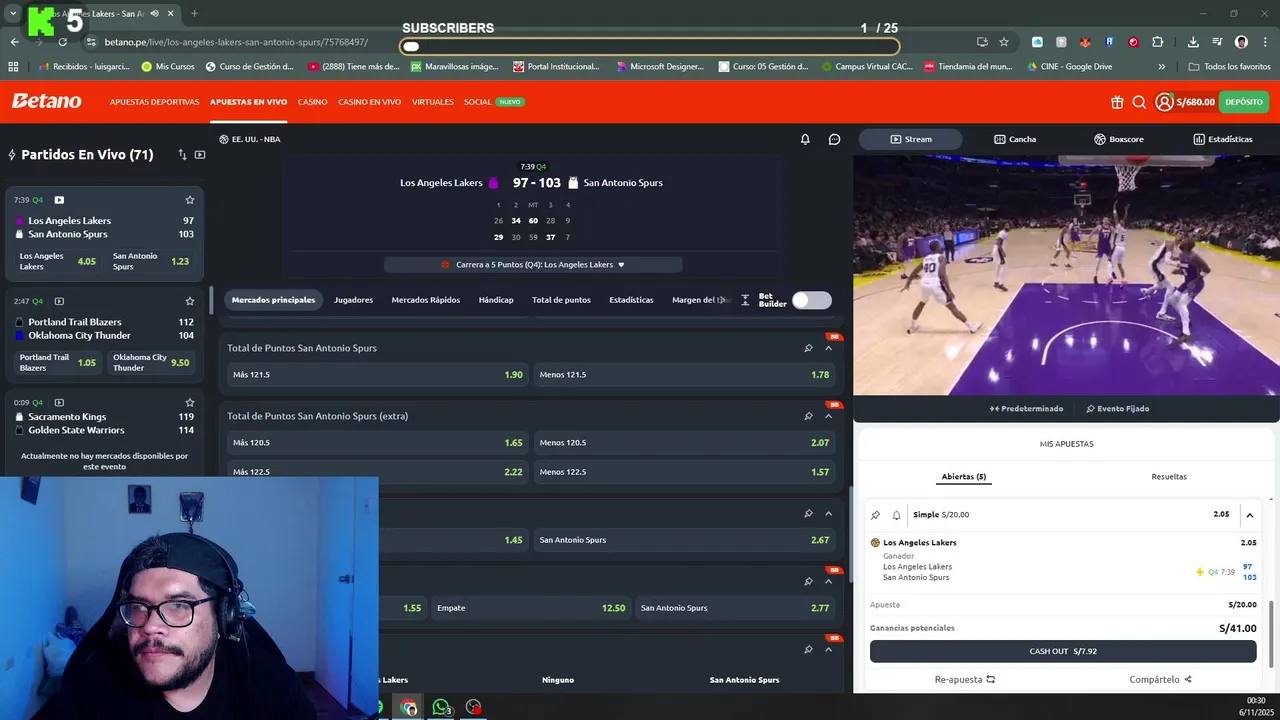Open Chrome from the taskbar
1280x720 pixels.
(x=409, y=707)
